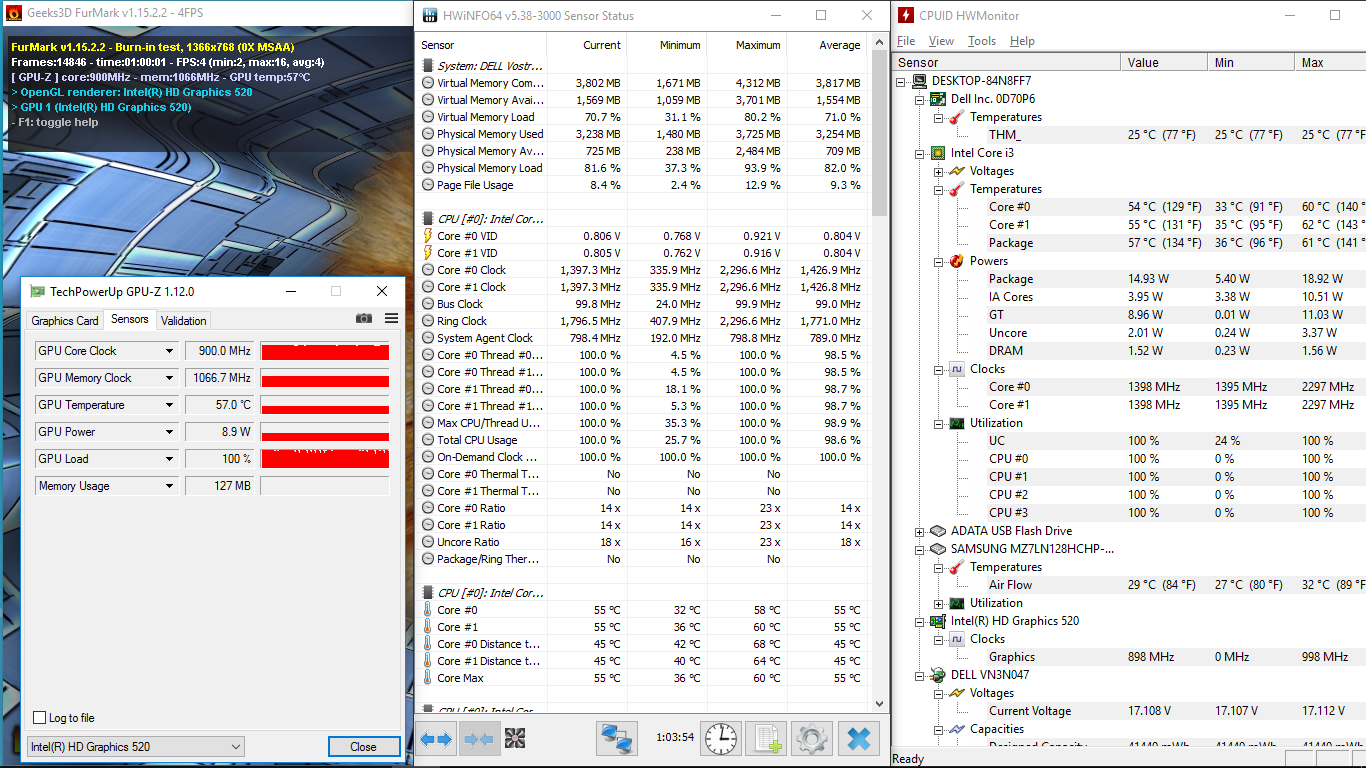Open HWMonitor Help menu

point(1022,41)
